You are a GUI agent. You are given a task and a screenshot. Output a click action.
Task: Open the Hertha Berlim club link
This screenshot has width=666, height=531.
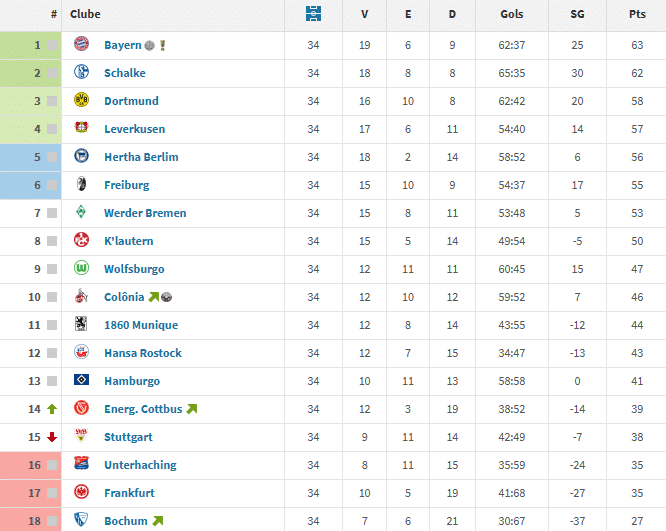pos(141,157)
